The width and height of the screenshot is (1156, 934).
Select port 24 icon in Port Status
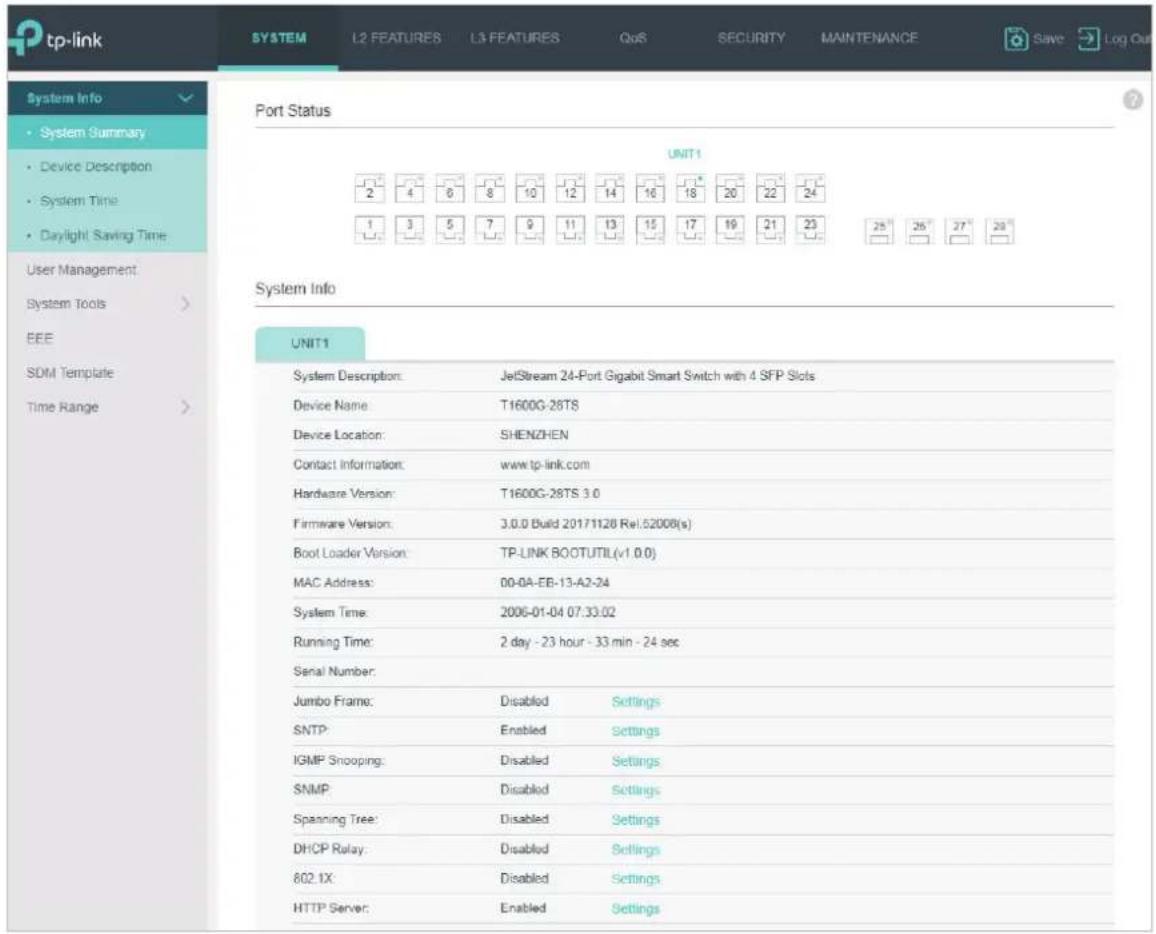[x=810, y=189]
